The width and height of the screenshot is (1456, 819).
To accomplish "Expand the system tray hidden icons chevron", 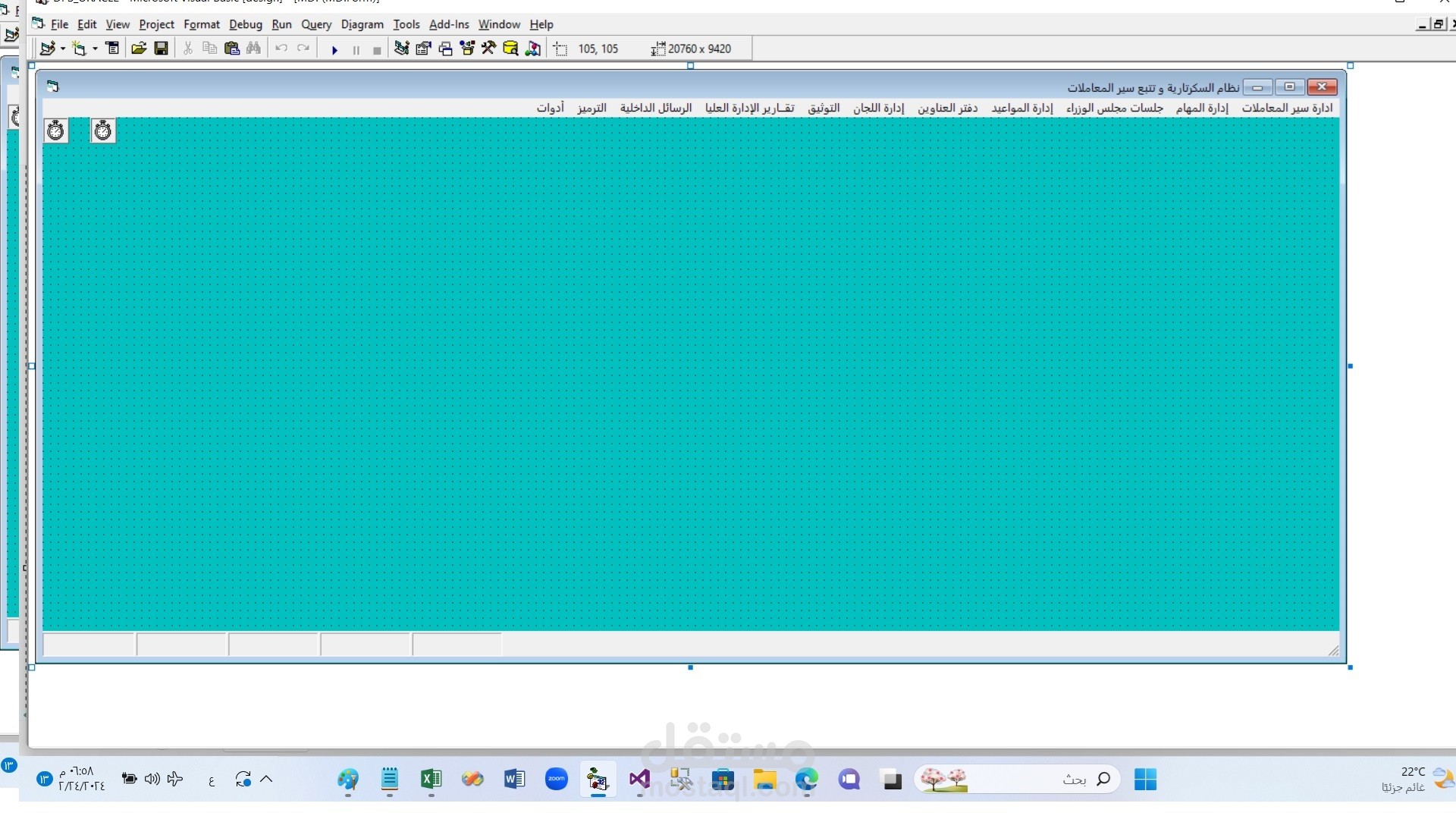I will [x=266, y=779].
